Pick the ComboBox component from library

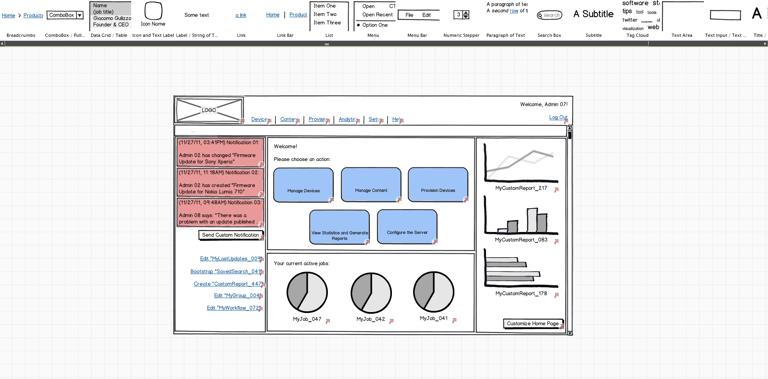point(65,20)
